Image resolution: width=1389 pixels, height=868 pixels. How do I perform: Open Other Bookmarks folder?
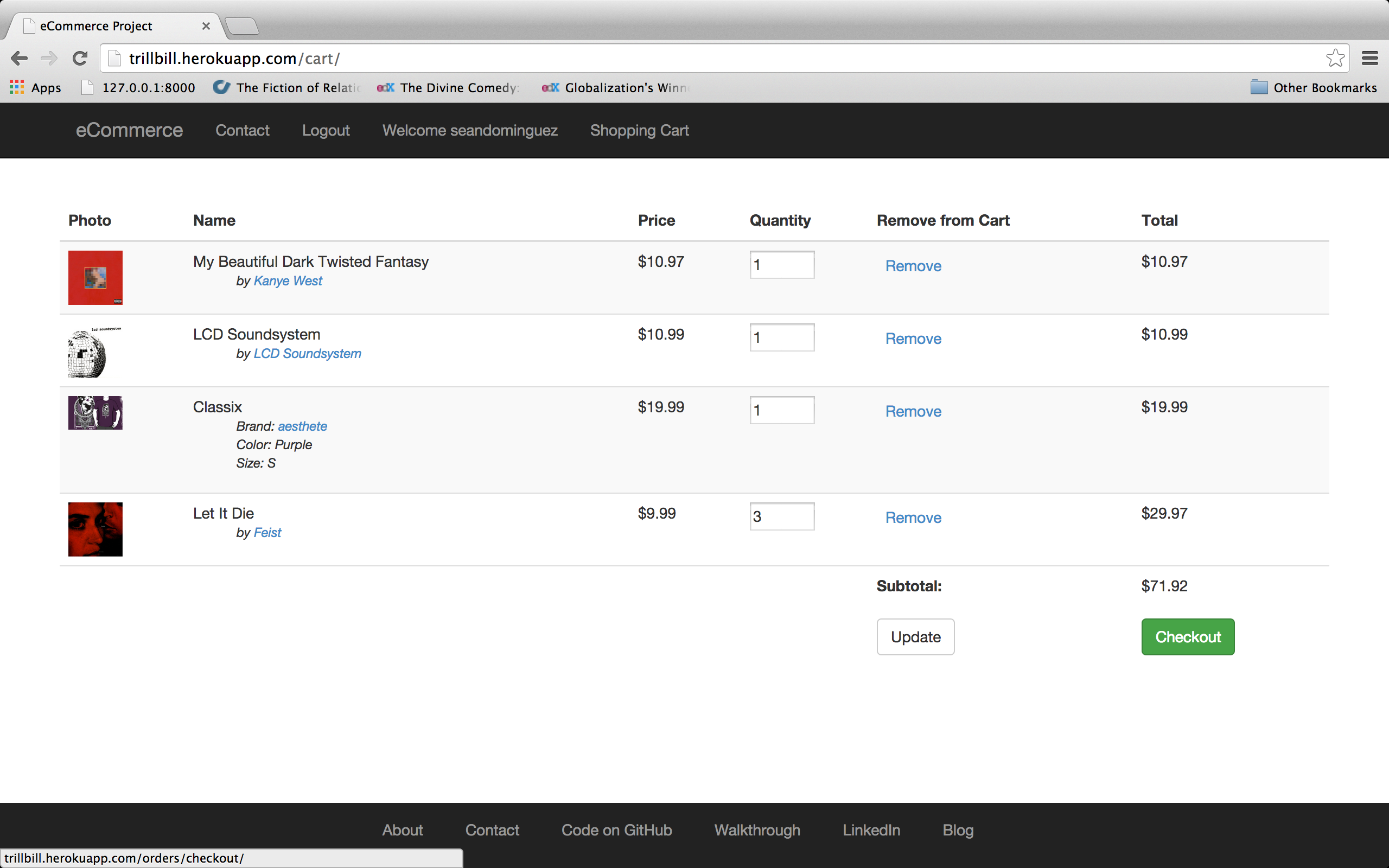(1313, 87)
